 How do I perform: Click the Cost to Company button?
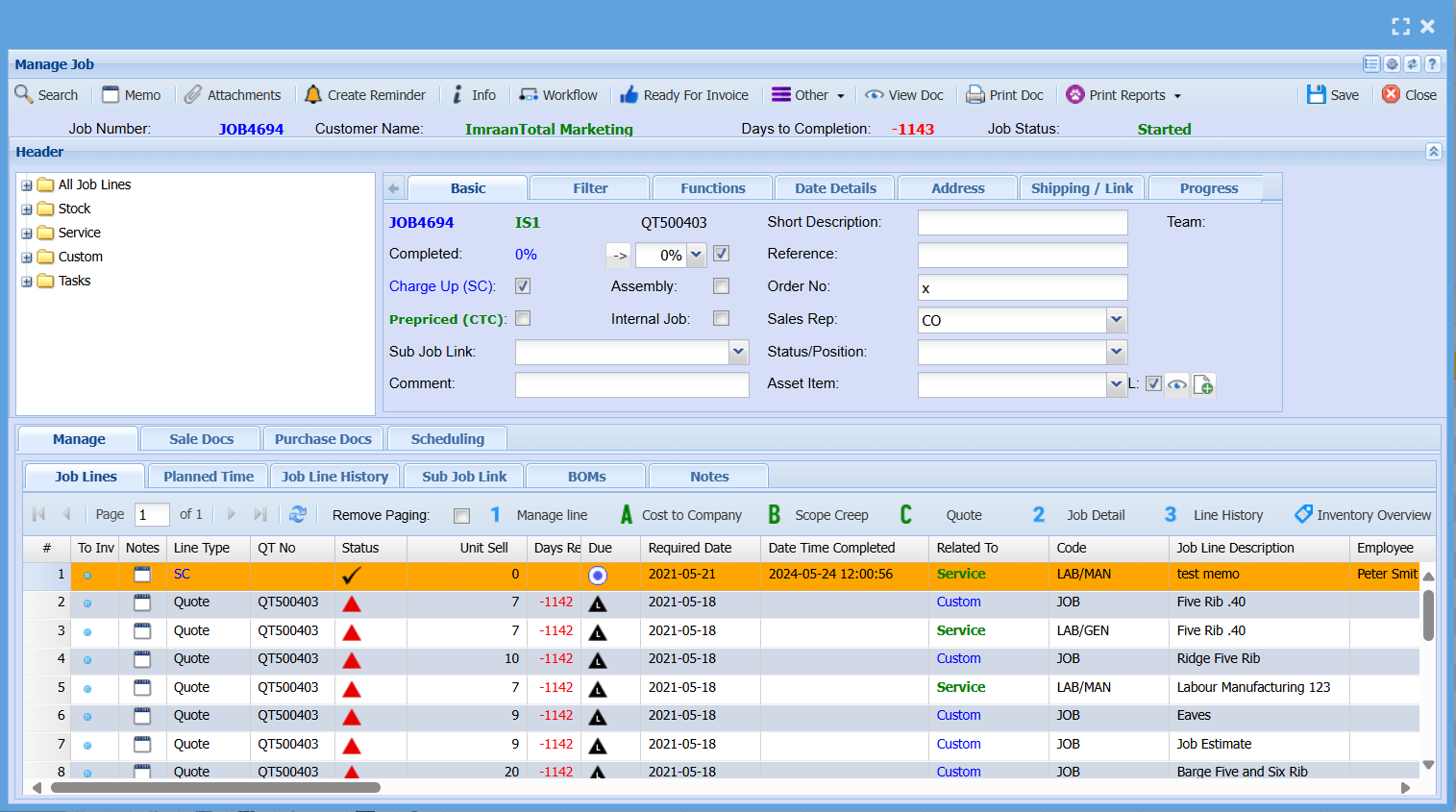tap(681, 515)
